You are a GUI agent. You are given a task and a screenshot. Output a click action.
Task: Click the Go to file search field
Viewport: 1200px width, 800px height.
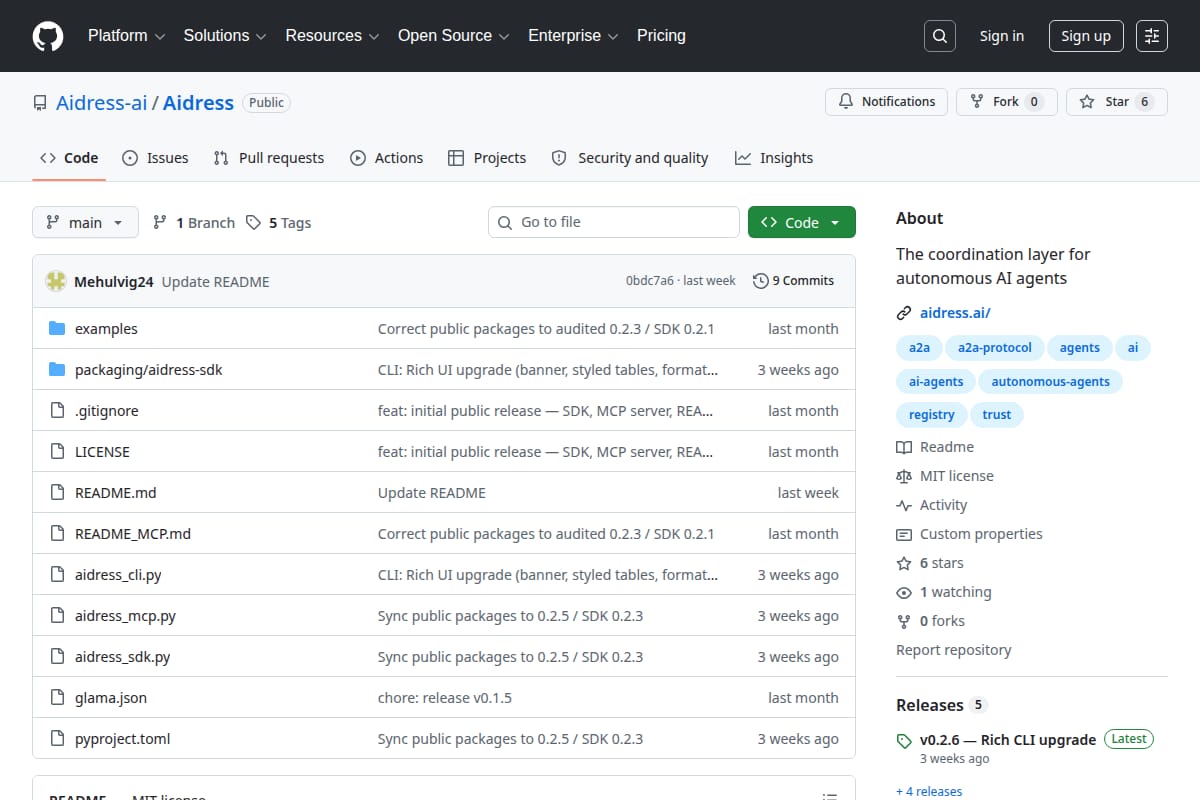coord(614,222)
